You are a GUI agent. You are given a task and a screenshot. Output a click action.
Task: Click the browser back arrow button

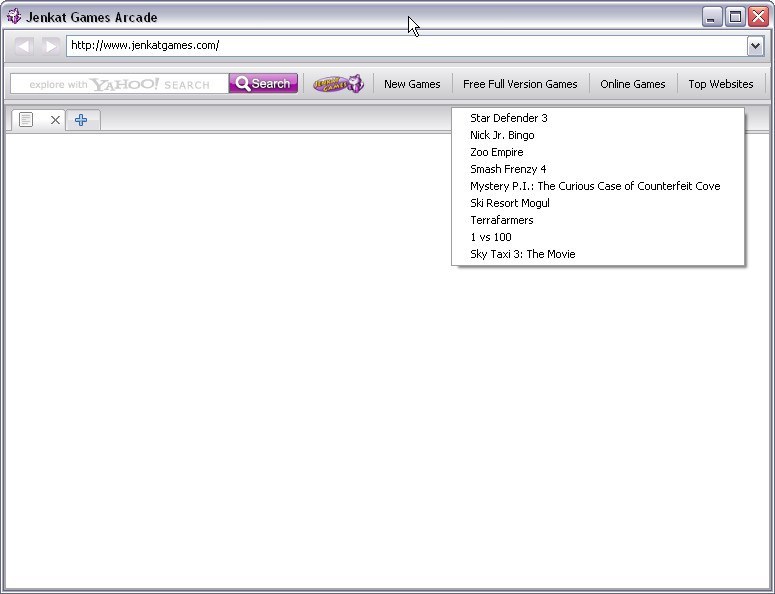point(24,46)
